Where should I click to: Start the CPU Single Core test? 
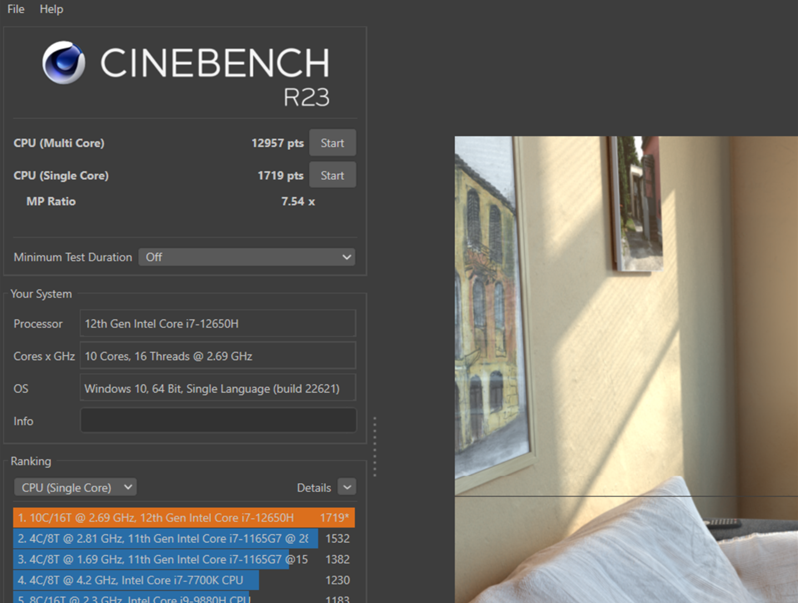[x=332, y=176]
